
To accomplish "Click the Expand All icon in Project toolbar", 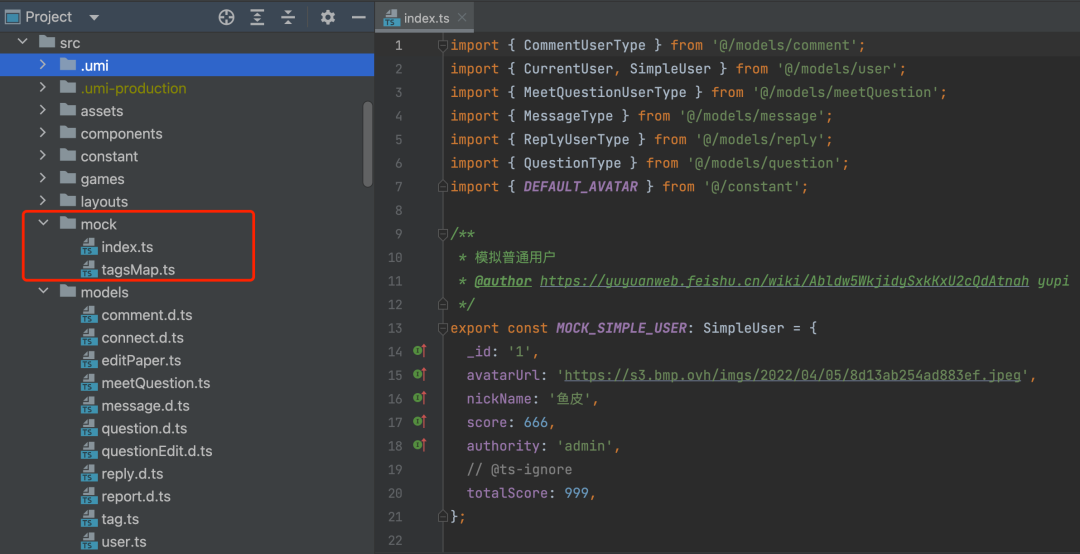I will click(258, 17).
